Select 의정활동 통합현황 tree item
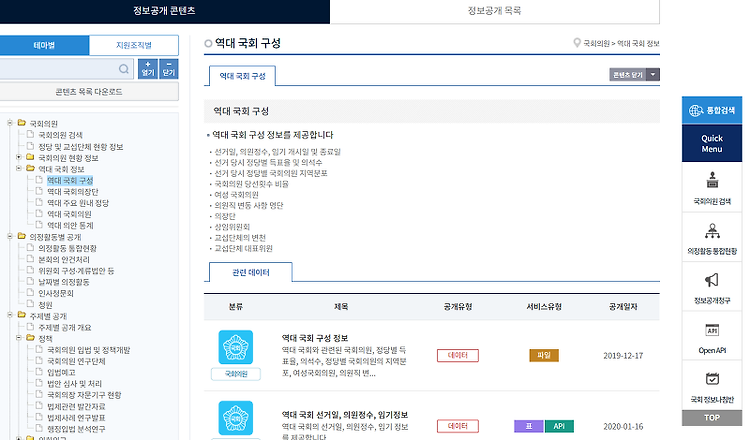 67,248
